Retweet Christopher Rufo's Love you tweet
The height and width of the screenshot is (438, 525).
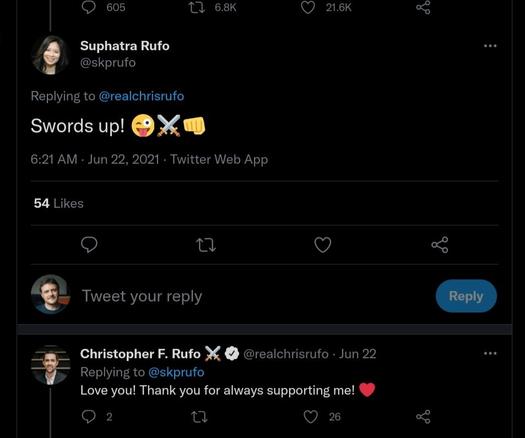click(199, 417)
